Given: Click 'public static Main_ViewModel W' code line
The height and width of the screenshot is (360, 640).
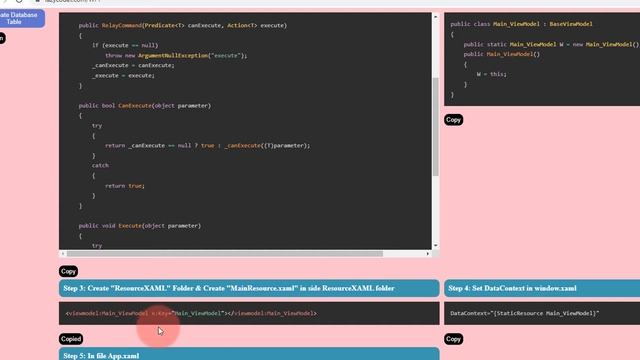Looking at the screenshot, I should [551, 44].
